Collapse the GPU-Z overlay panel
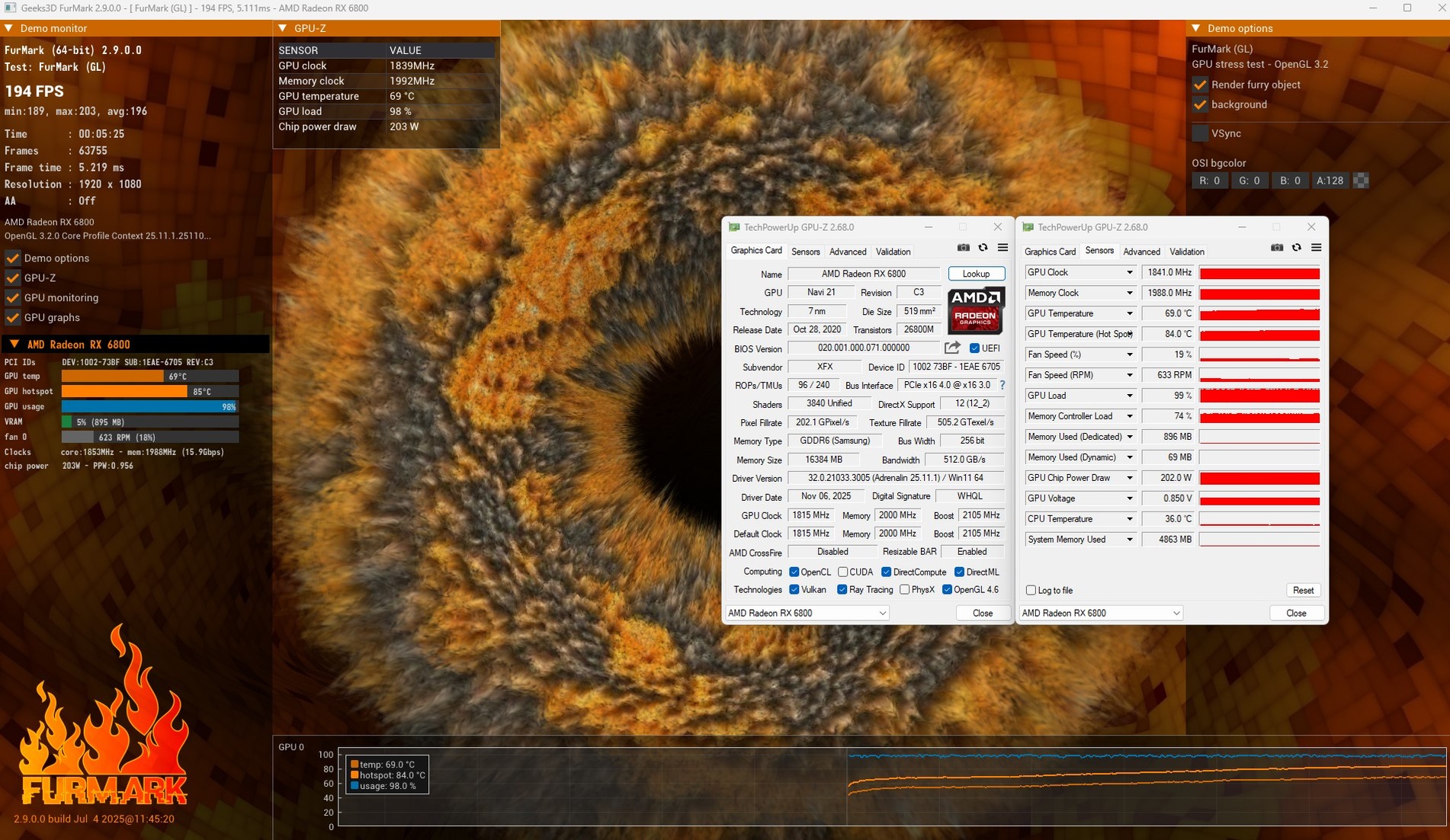Image resolution: width=1450 pixels, height=840 pixels. 283,28
